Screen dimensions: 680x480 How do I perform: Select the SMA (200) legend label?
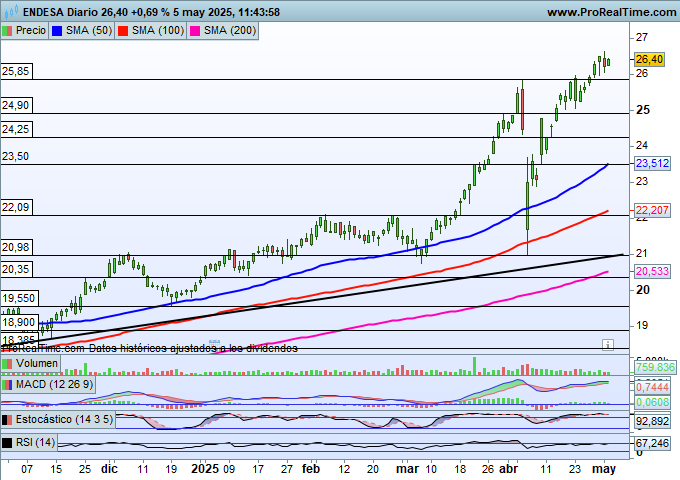[230, 30]
